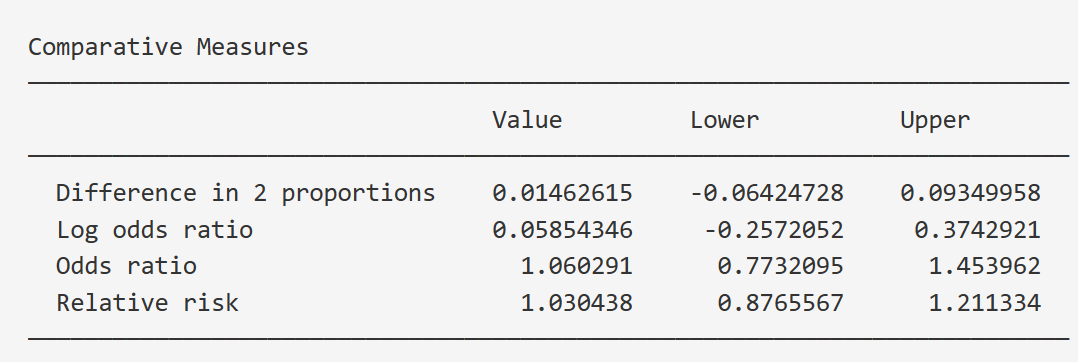Select the Value column header
Viewport: 1078px width, 362px height.
(527, 120)
